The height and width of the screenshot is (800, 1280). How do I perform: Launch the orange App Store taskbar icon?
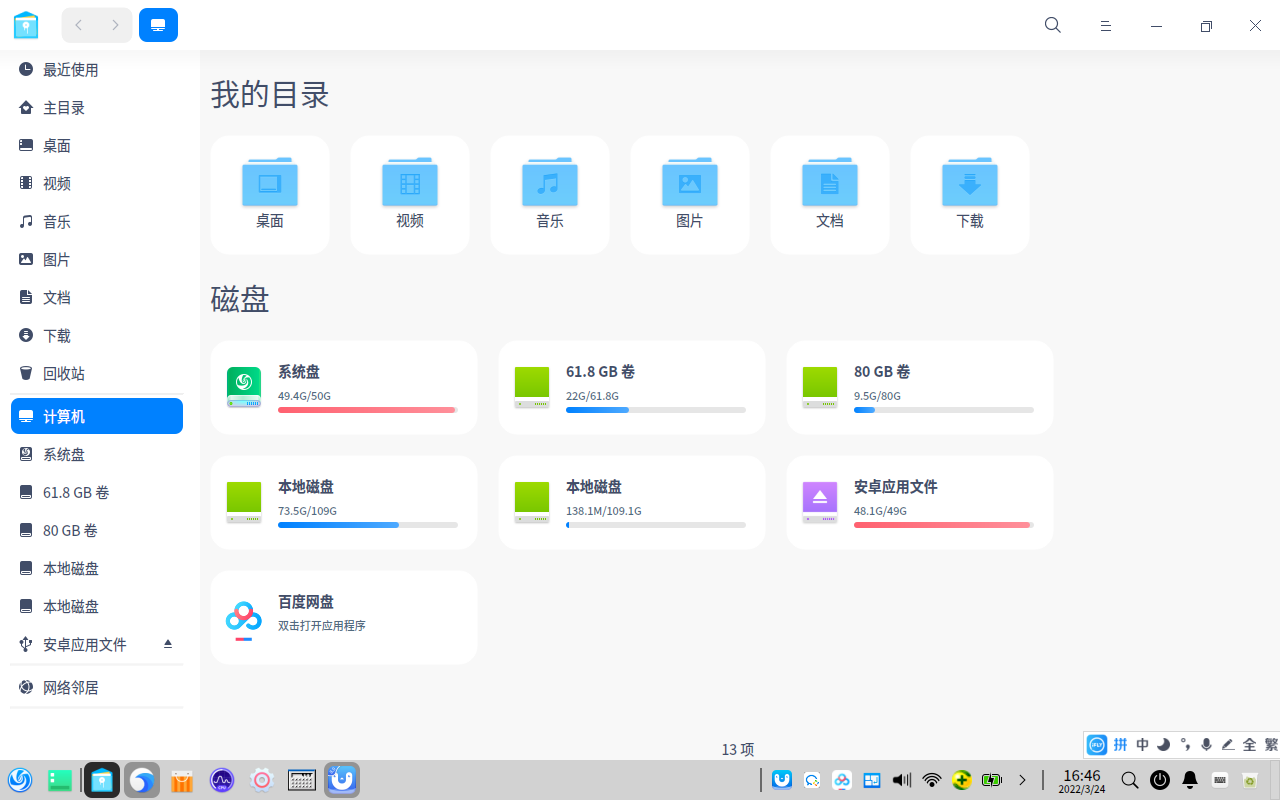click(181, 780)
